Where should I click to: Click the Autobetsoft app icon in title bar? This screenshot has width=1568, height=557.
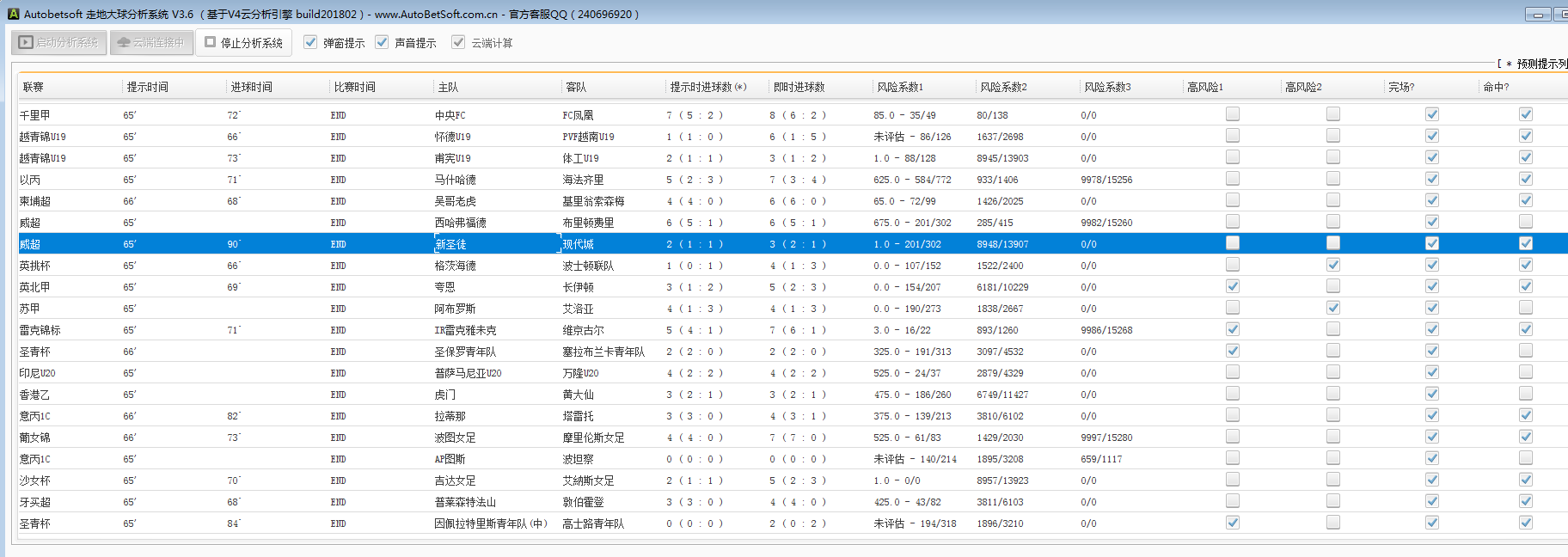13,14
